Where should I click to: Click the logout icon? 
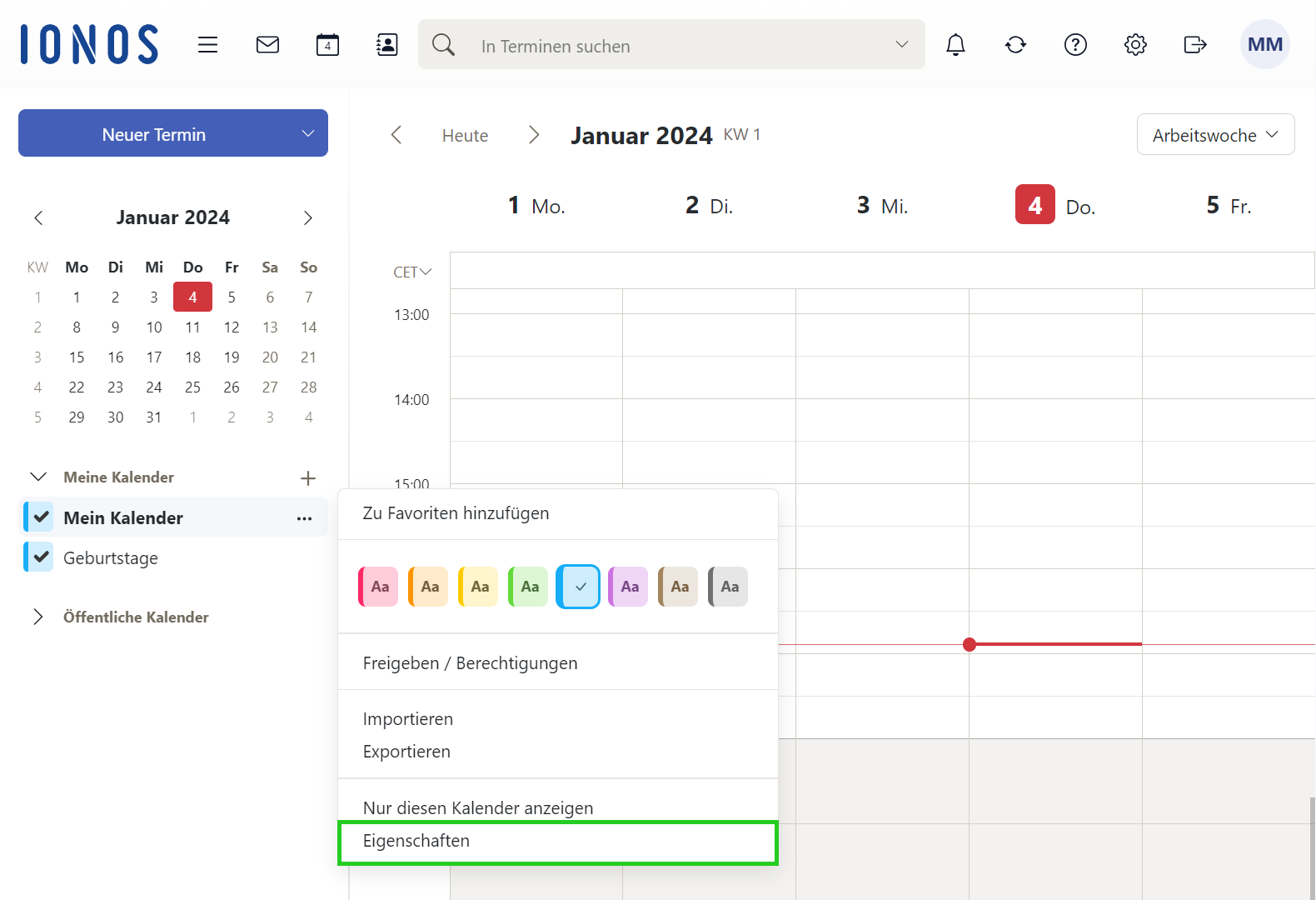(1195, 45)
